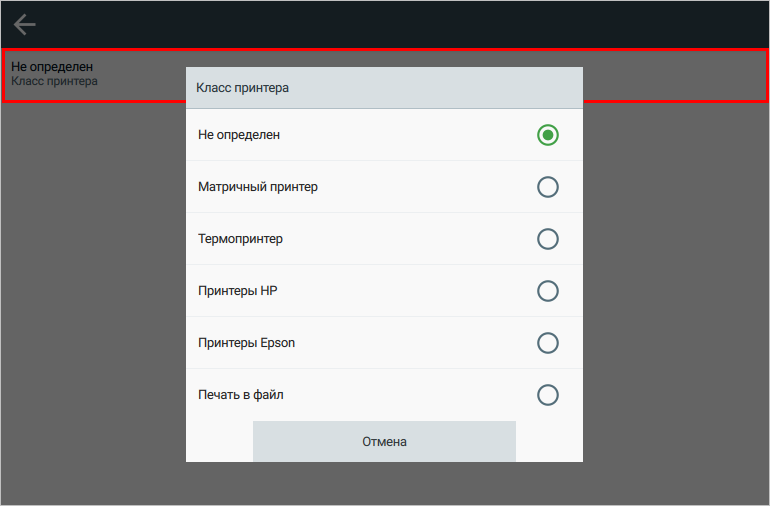Dismiss dialog via dimmed area below it
This screenshot has height=506, width=770.
tap(385, 484)
